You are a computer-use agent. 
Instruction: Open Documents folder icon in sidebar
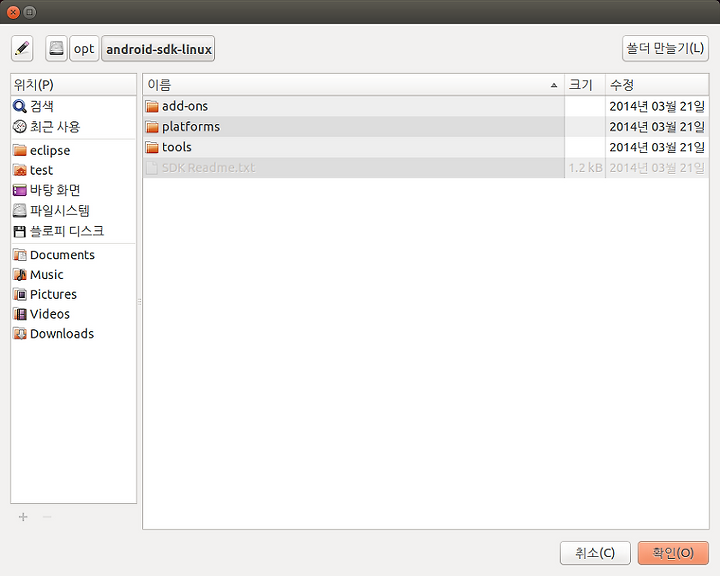click(19, 254)
